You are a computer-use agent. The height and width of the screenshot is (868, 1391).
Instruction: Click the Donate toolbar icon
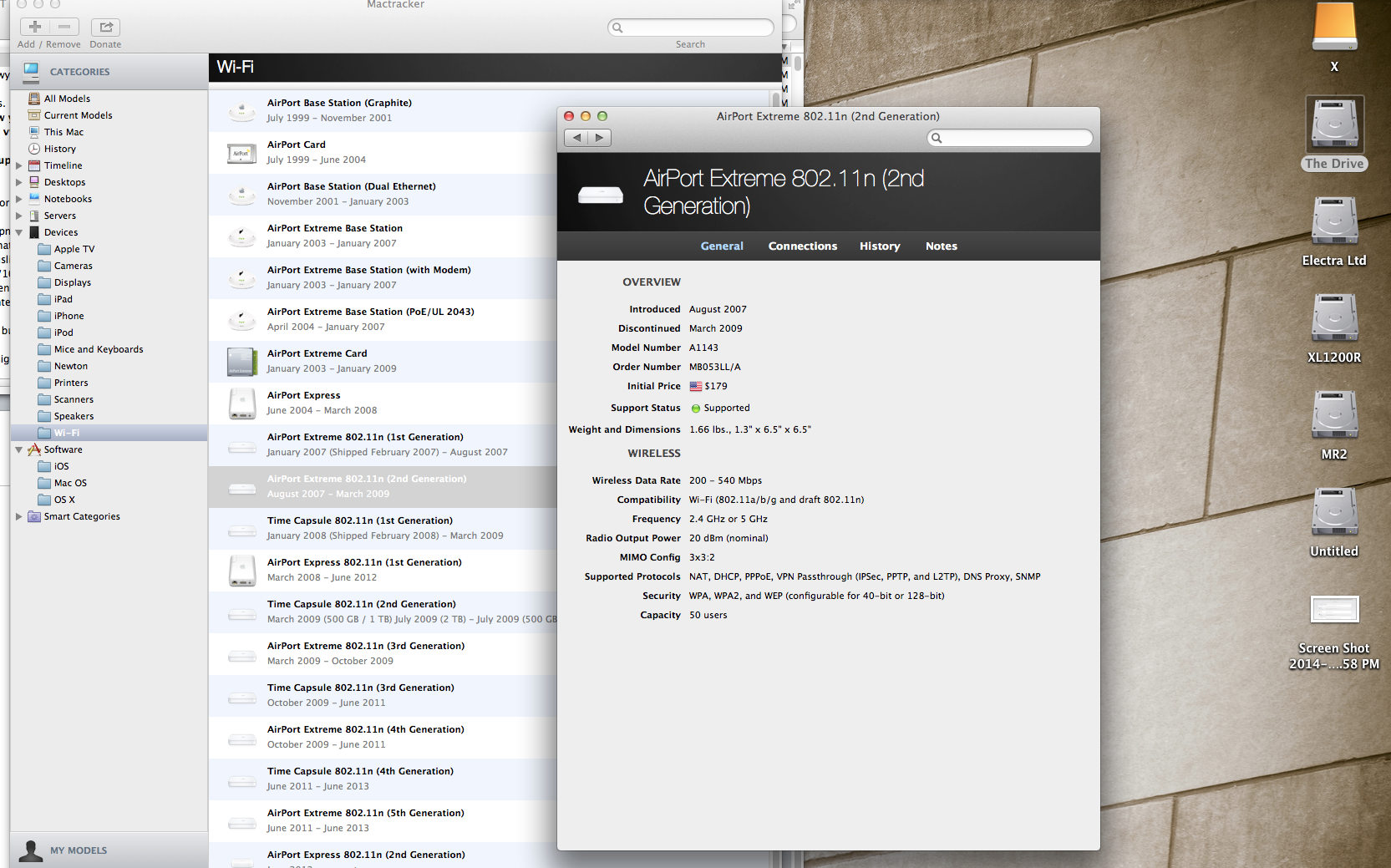pos(105,27)
